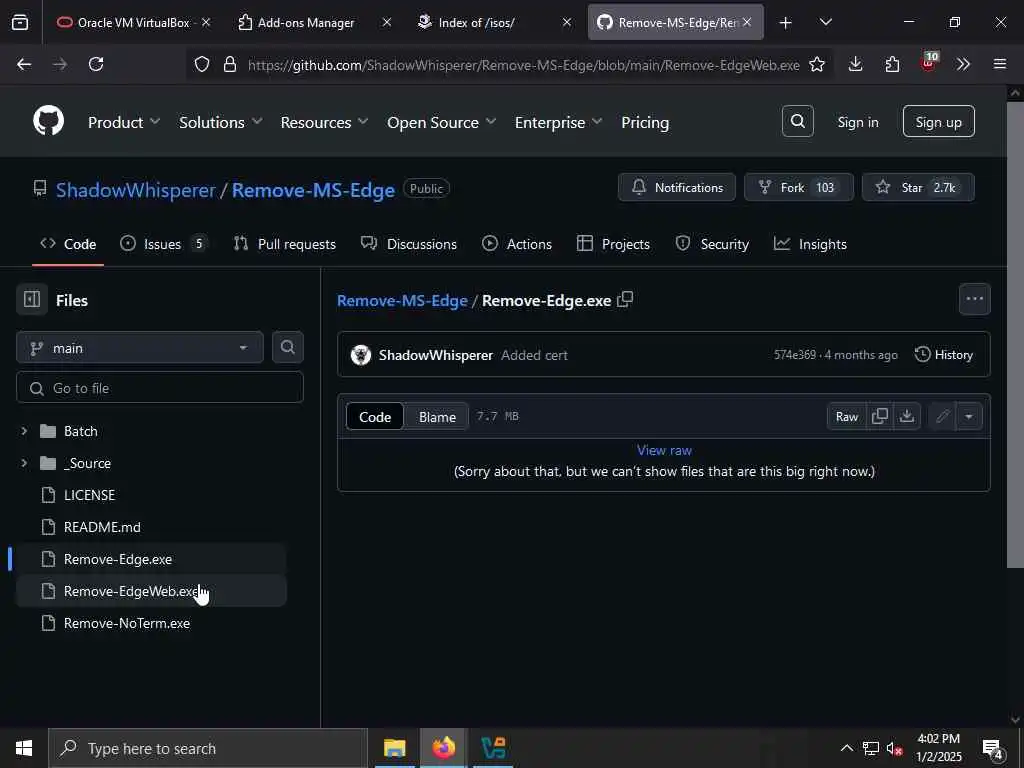Open the main branch dropdown

tap(140, 347)
